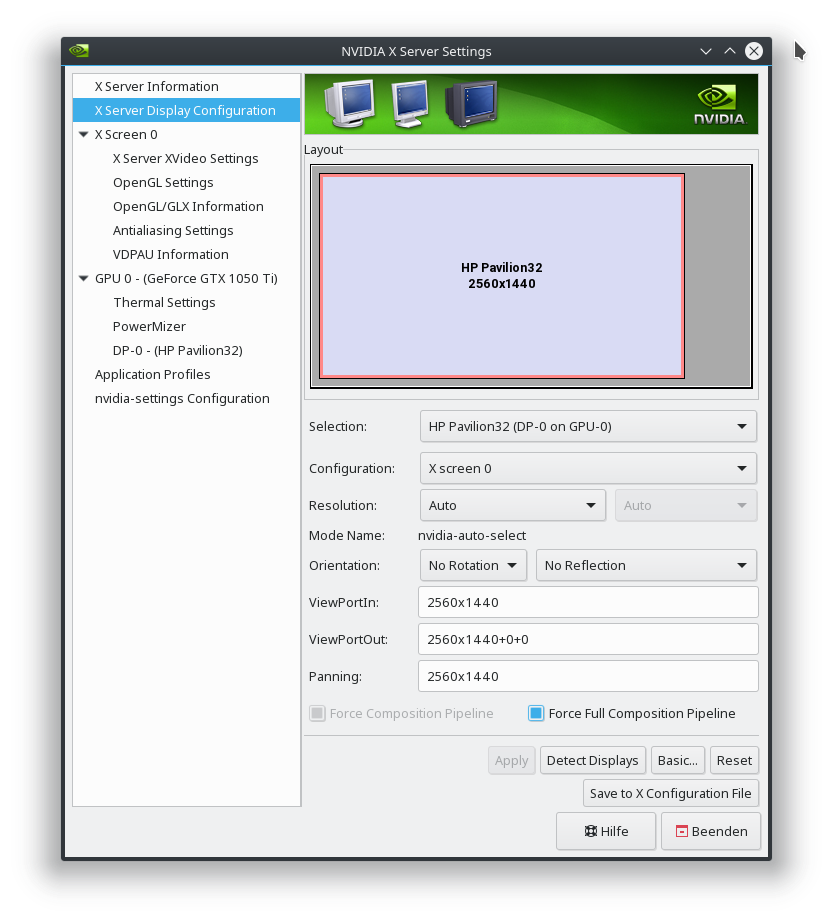Click the ViewPortIn input field
The width and height of the screenshot is (833, 922).
click(588, 602)
